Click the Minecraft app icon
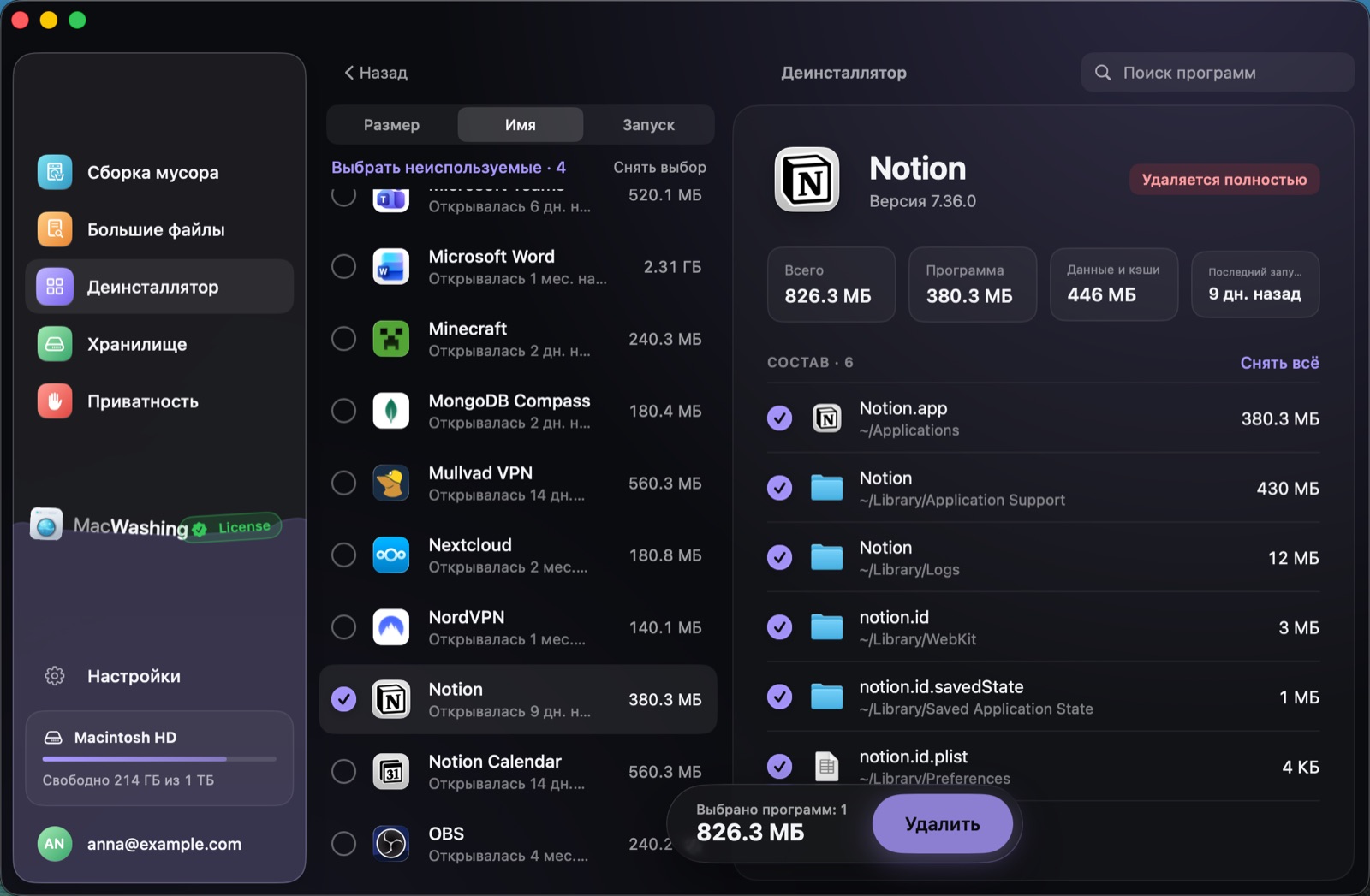This screenshot has height=896, width=1370. point(391,339)
